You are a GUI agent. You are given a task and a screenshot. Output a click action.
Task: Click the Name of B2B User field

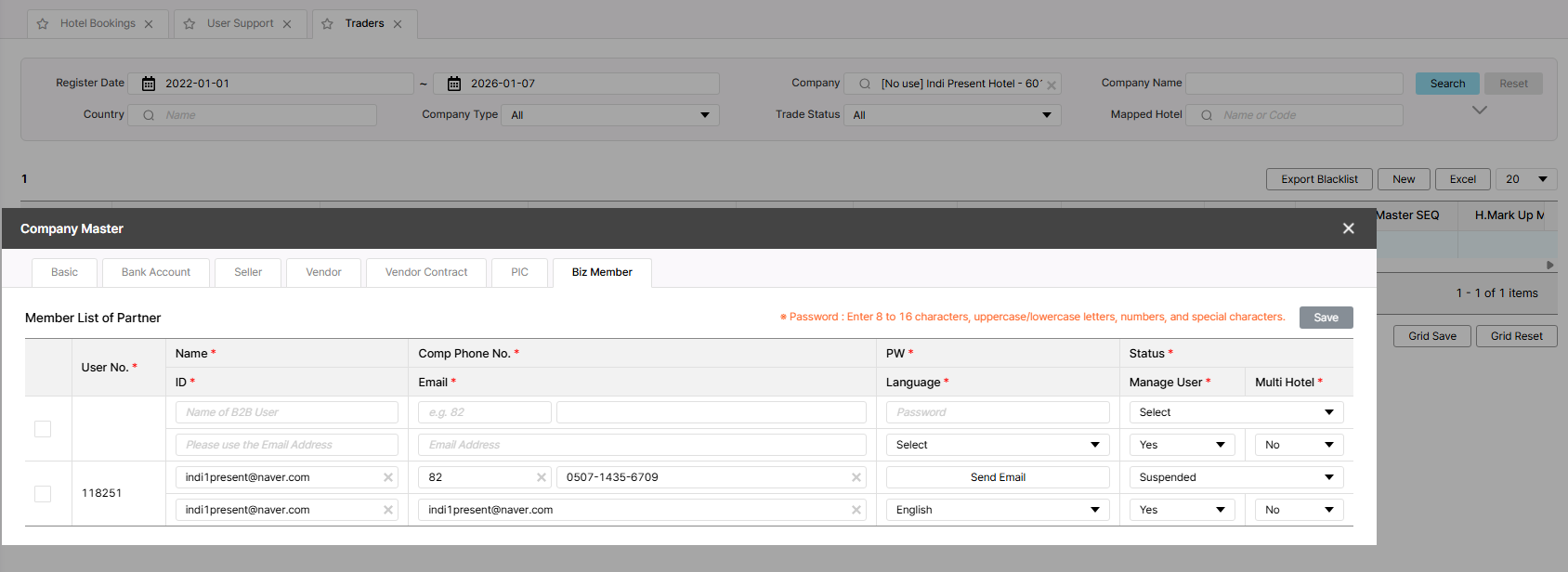coord(286,412)
